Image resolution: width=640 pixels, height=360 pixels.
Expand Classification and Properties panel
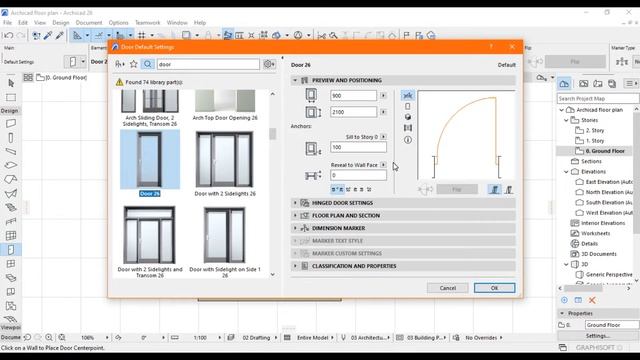(x=295, y=266)
